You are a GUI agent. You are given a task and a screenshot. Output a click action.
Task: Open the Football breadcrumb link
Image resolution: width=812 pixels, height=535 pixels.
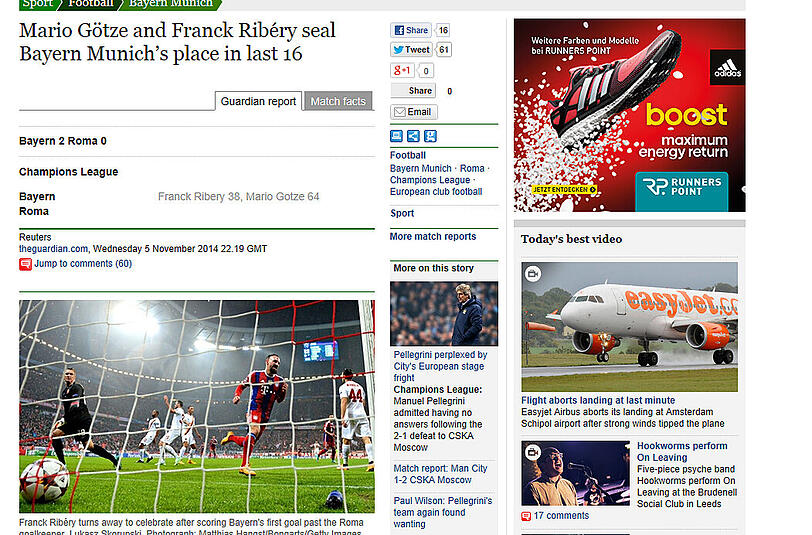91,4
